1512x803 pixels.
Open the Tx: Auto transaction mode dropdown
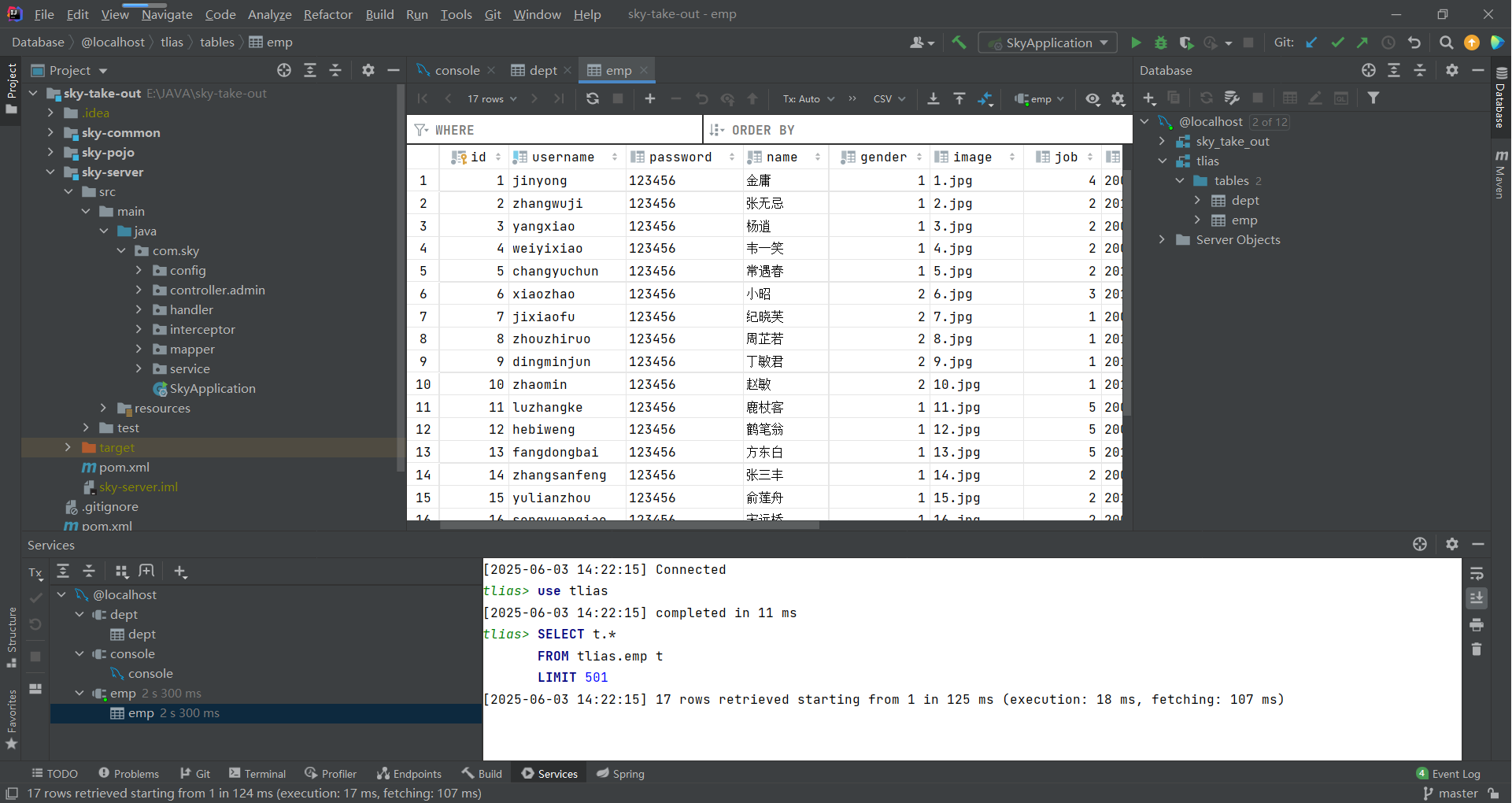(x=808, y=98)
